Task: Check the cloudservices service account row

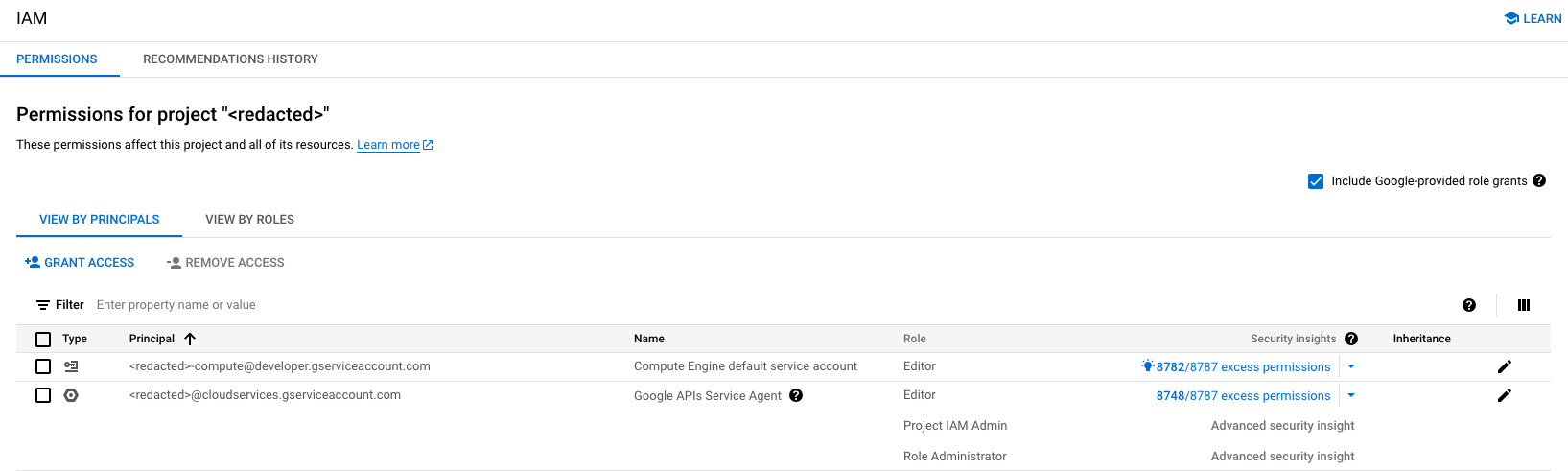Action: coord(43,395)
